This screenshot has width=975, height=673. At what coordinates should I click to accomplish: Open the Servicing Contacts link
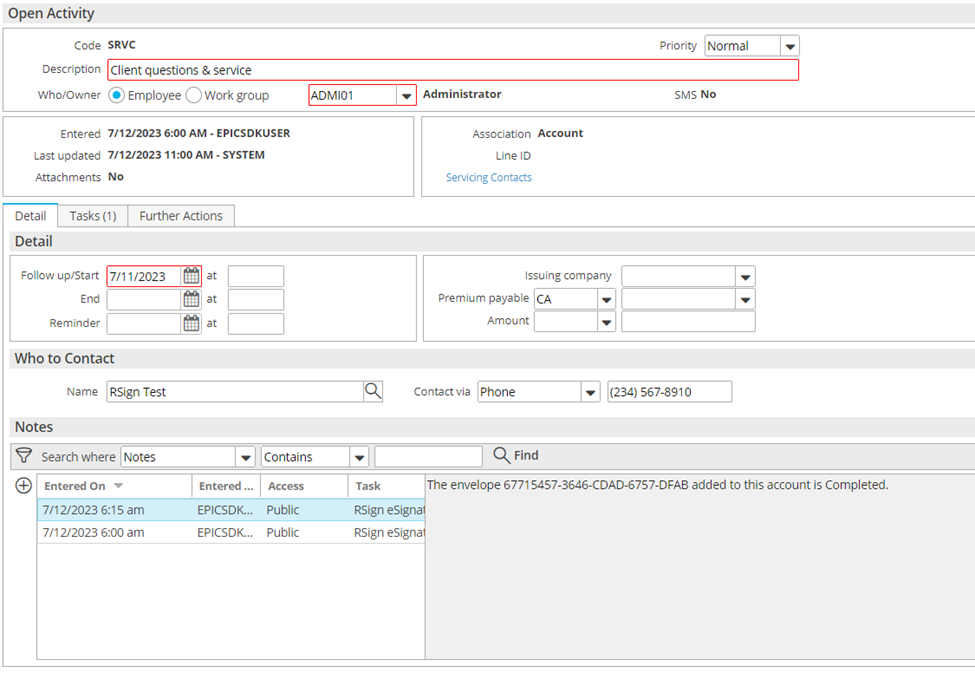[489, 177]
